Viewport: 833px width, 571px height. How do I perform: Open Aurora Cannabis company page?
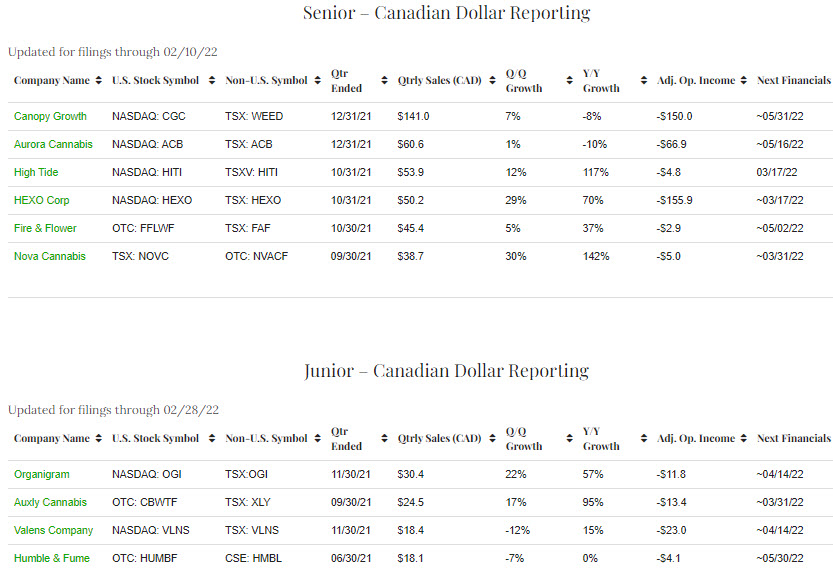coord(53,144)
